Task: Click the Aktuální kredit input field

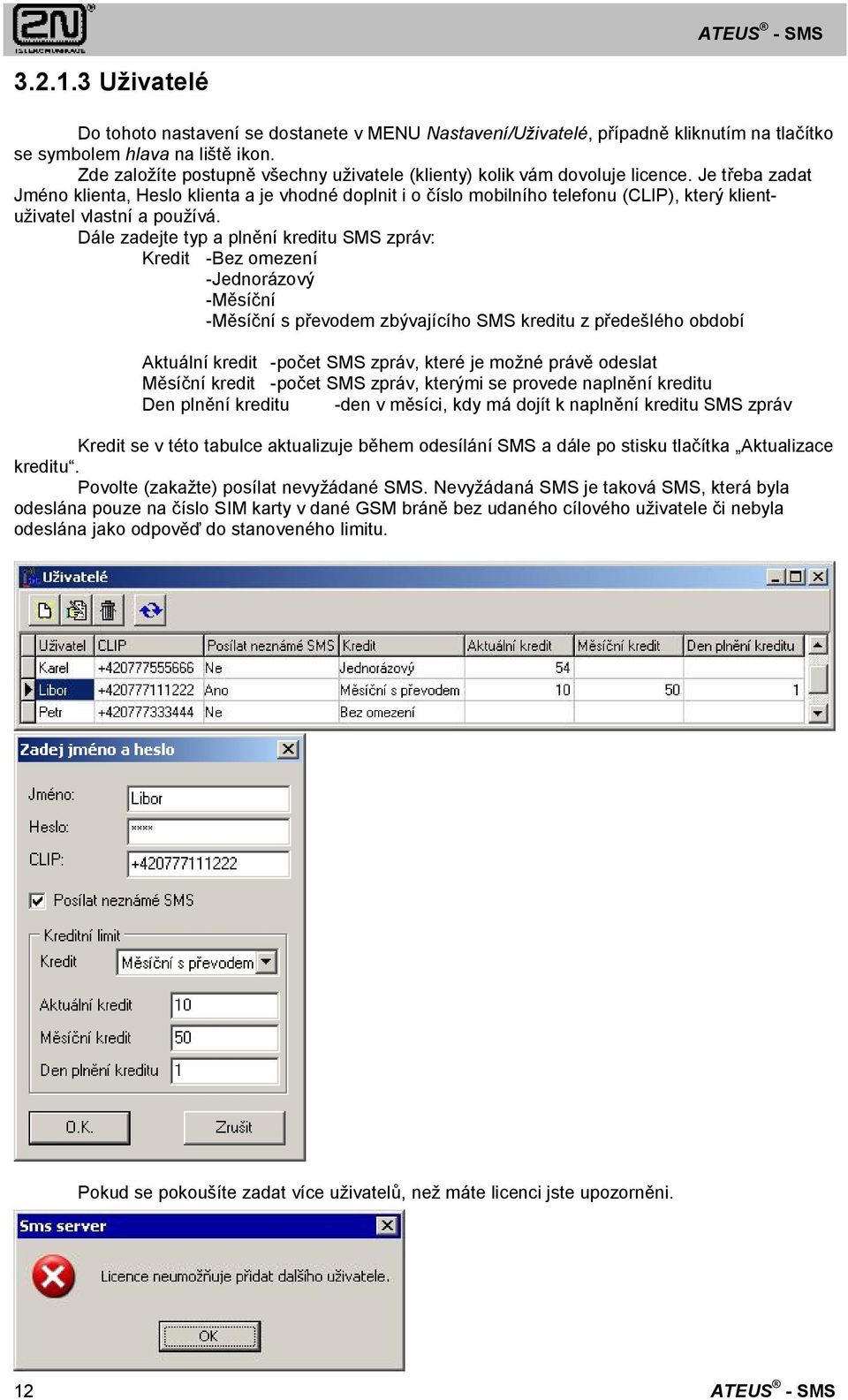Action: click(x=224, y=1005)
